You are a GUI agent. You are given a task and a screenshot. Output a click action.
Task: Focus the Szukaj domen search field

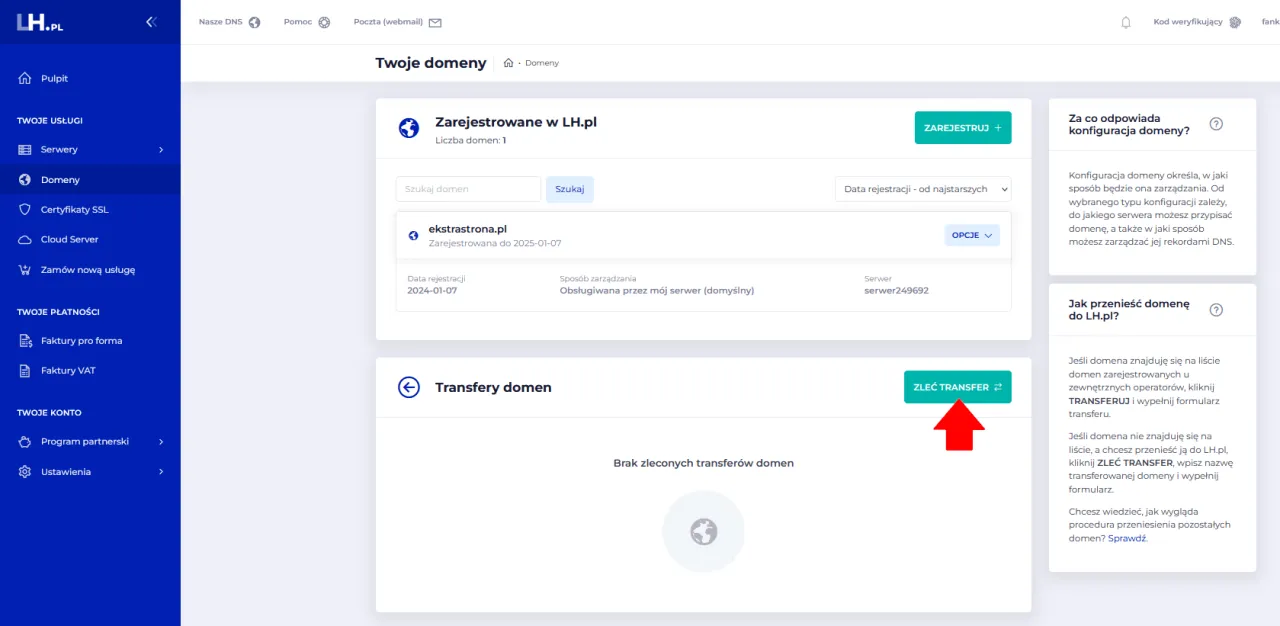(x=468, y=189)
